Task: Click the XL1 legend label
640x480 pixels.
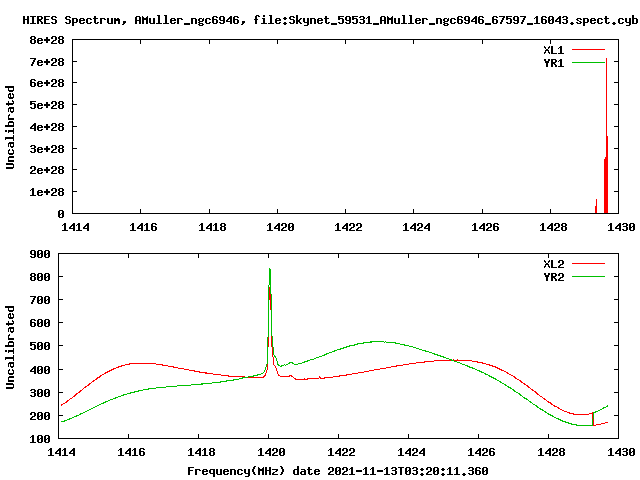Action: click(x=553, y=50)
